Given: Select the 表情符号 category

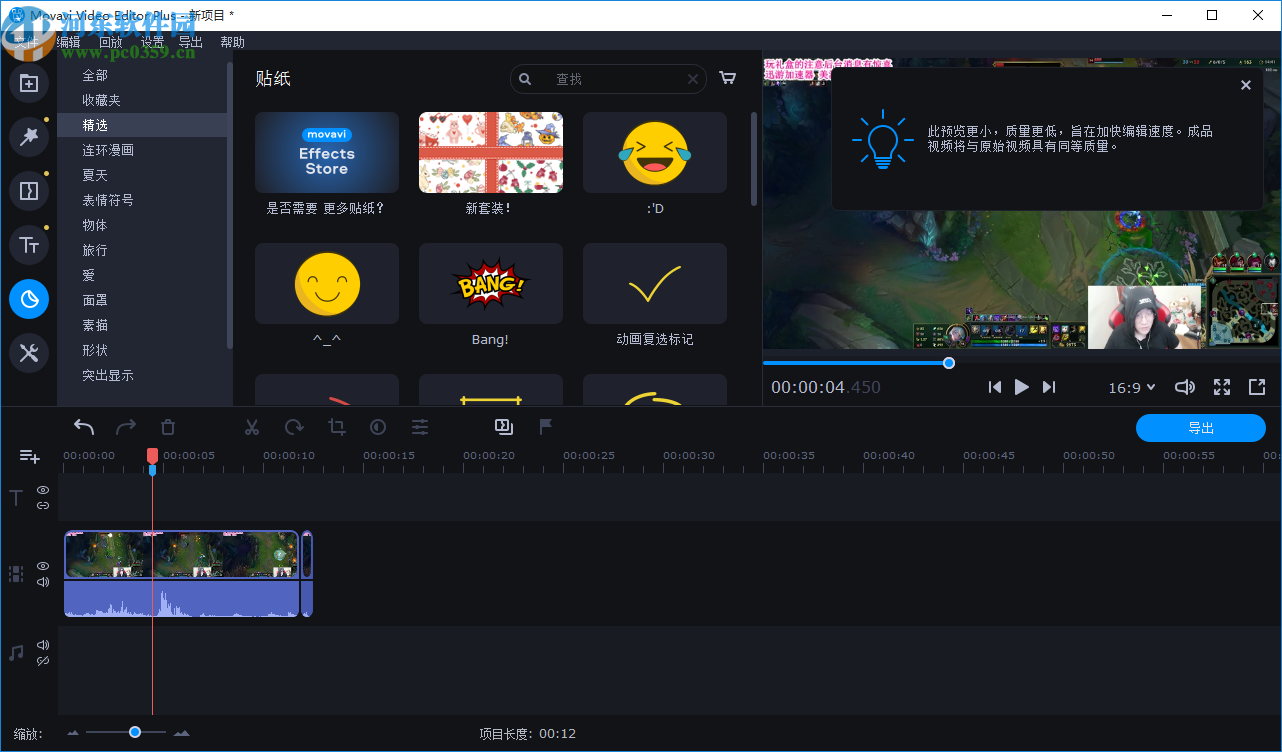Looking at the screenshot, I should click(x=108, y=199).
